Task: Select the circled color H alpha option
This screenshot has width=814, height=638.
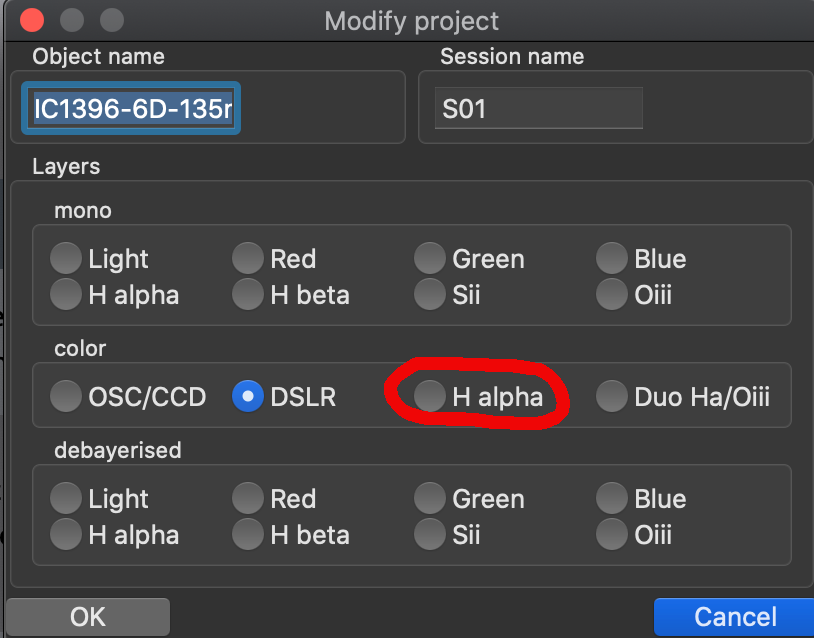Action: 430,397
